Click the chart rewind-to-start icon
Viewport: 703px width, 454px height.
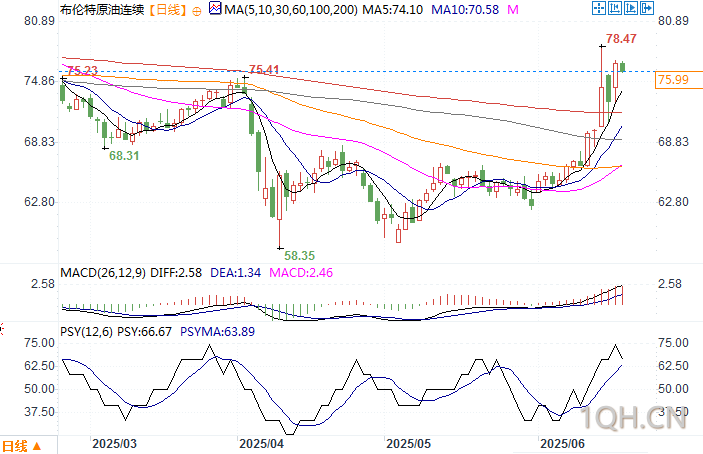(x=615, y=8)
